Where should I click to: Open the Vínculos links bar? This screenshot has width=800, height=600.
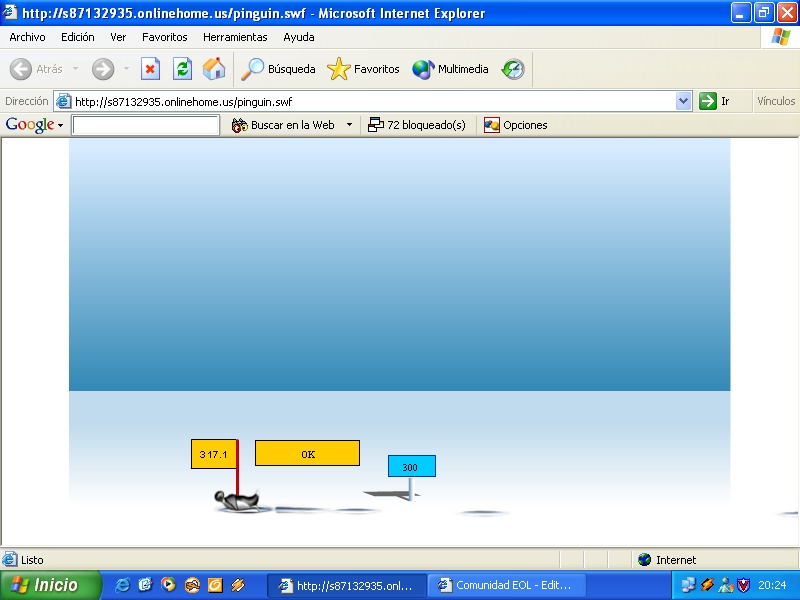pyautogui.click(x=776, y=101)
